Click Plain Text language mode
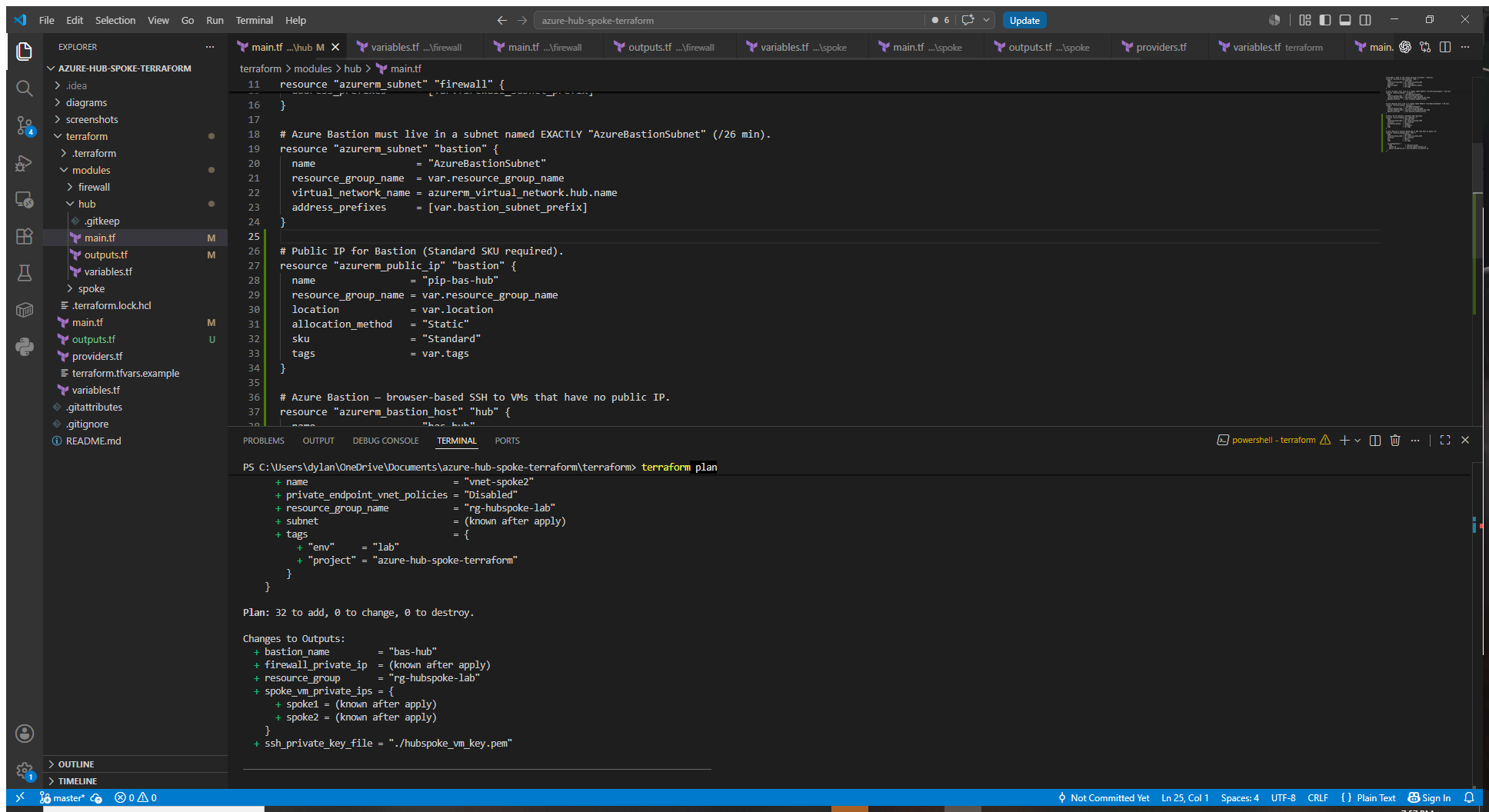This screenshot has width=1489, height=812. click(x=1376, y=797)
